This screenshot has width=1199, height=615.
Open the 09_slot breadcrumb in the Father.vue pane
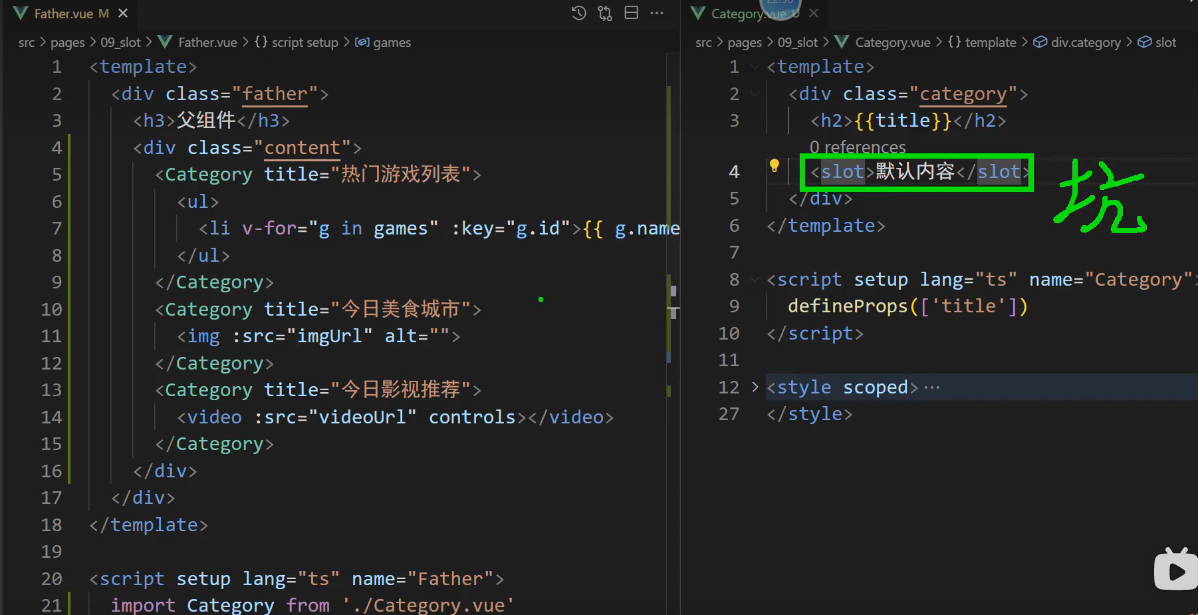(121, 43)
